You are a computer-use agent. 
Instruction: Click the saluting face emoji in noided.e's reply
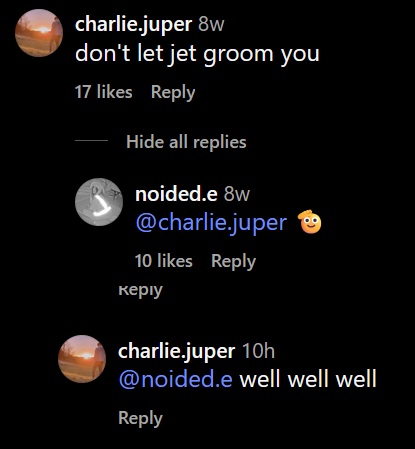pos(310,222)
